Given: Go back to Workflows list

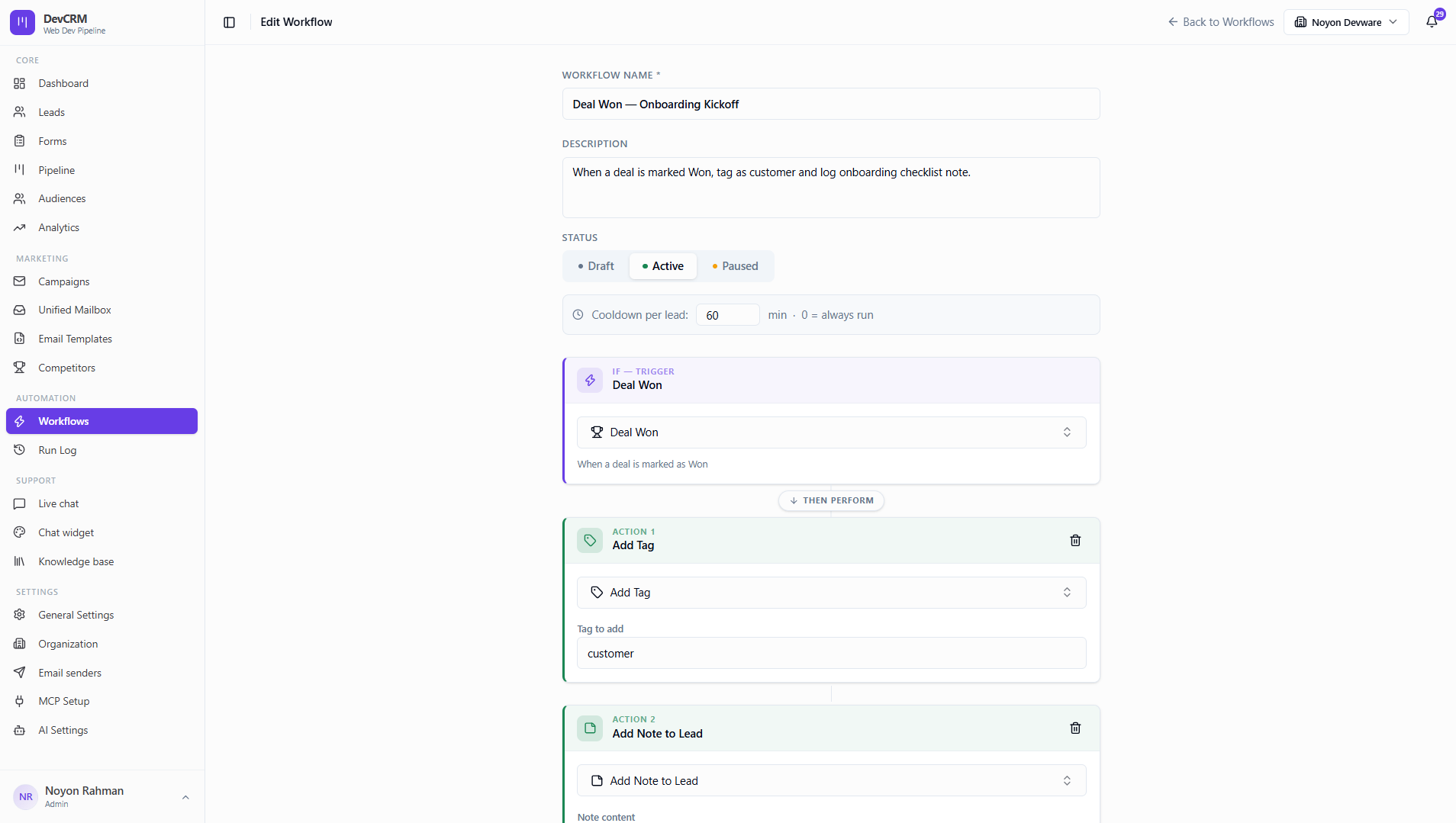Looking at the screenshot, I should [1220, 22].
